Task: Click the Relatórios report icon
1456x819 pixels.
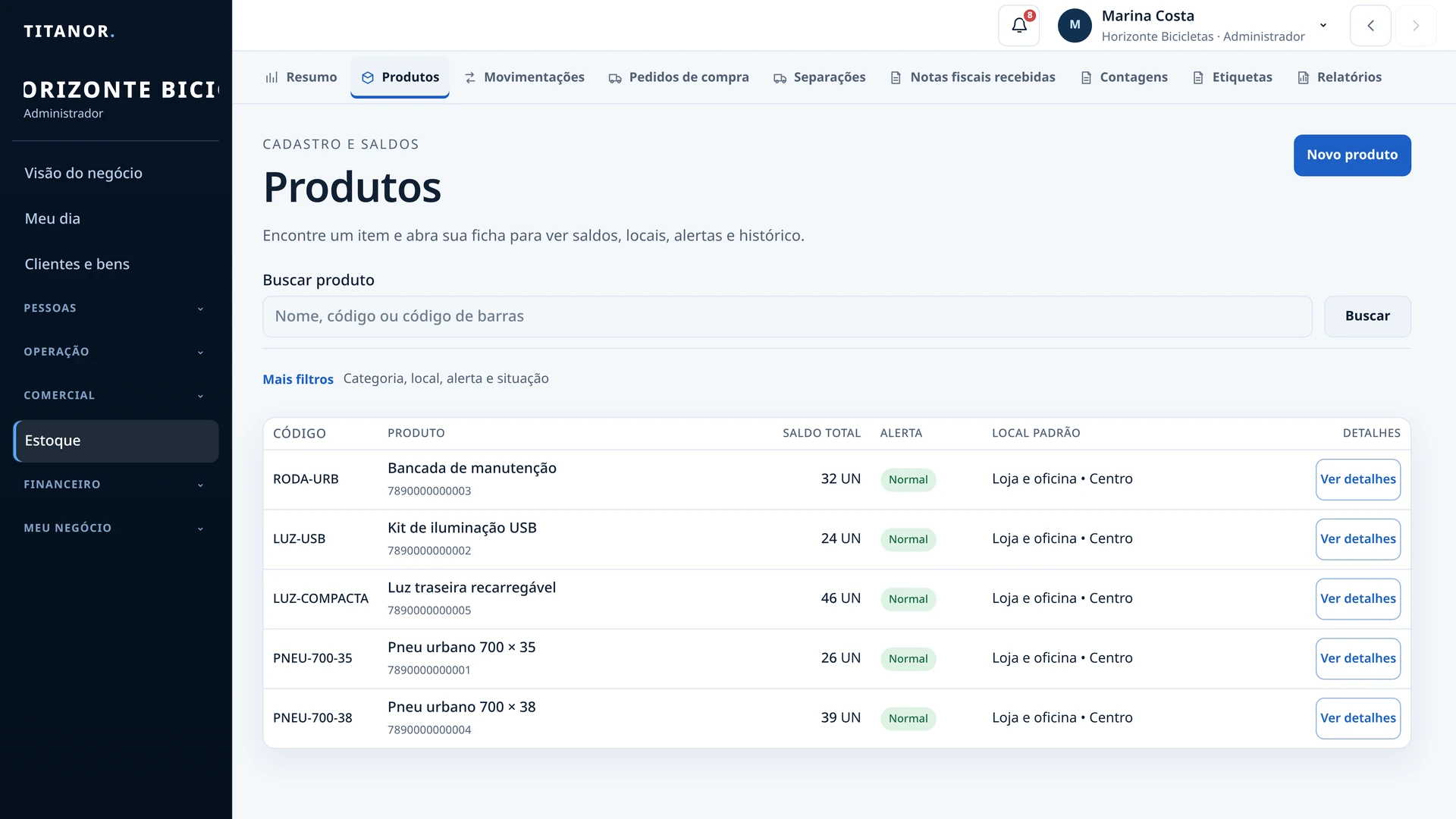Action: click(x=1303, y=77)
